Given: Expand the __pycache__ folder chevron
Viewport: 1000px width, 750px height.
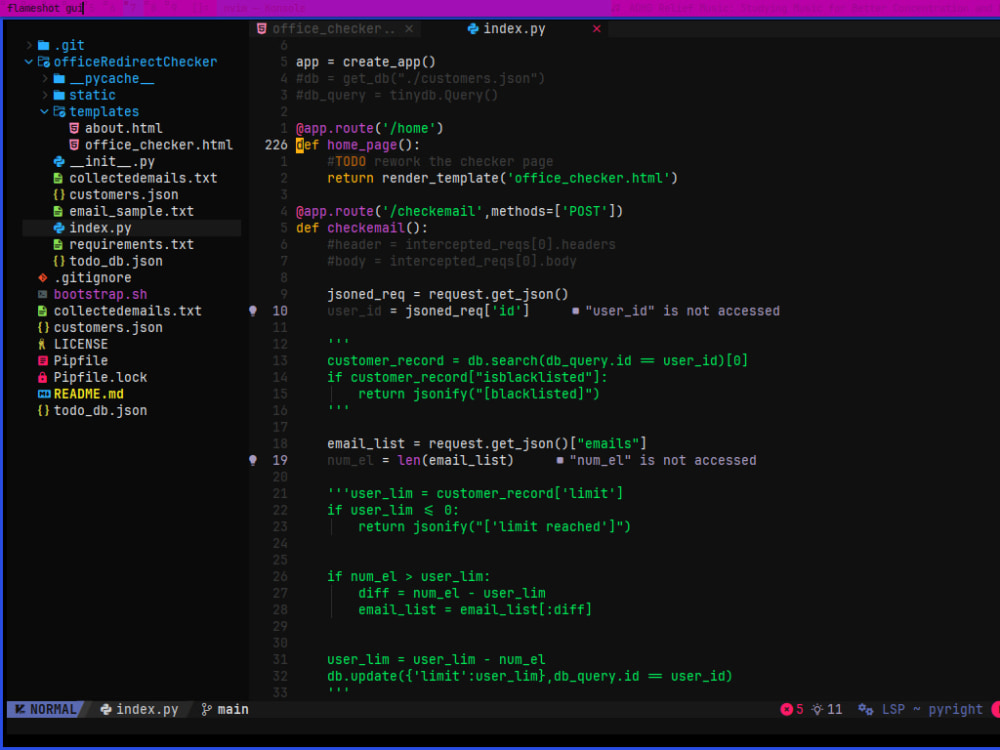Looking at the screenshot, I should pos(45,78).
